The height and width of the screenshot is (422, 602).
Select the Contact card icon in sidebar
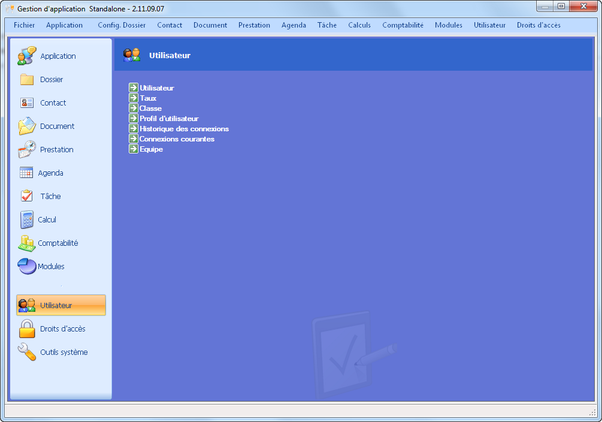tap(27, 103)
